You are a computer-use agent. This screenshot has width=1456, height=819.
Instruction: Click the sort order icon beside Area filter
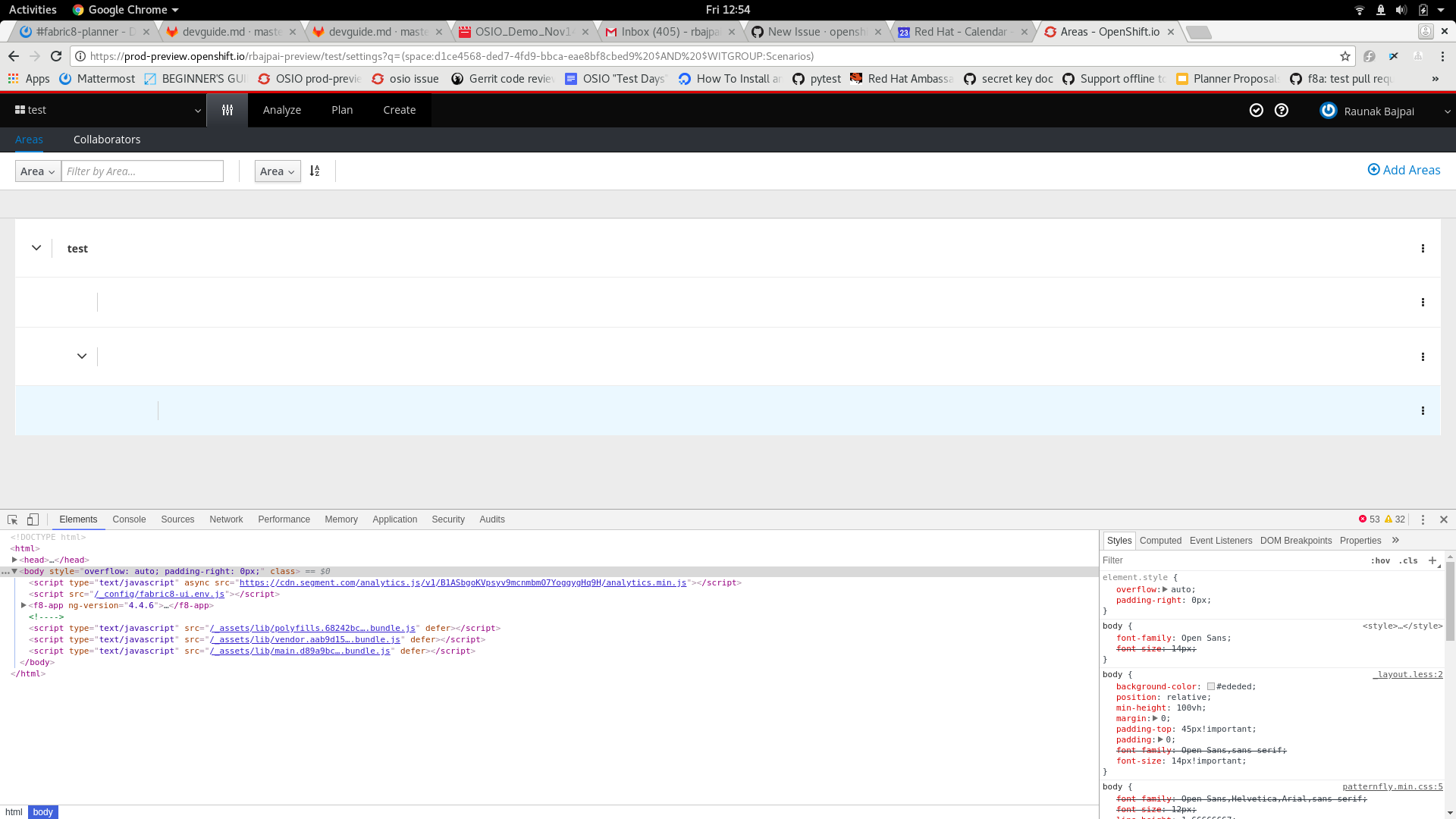tap(315, 171)
